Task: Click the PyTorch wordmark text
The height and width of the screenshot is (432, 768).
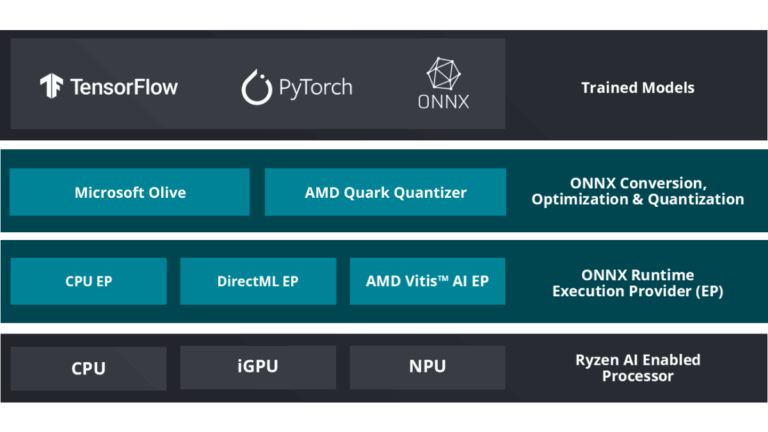Action: pos(315,88)
